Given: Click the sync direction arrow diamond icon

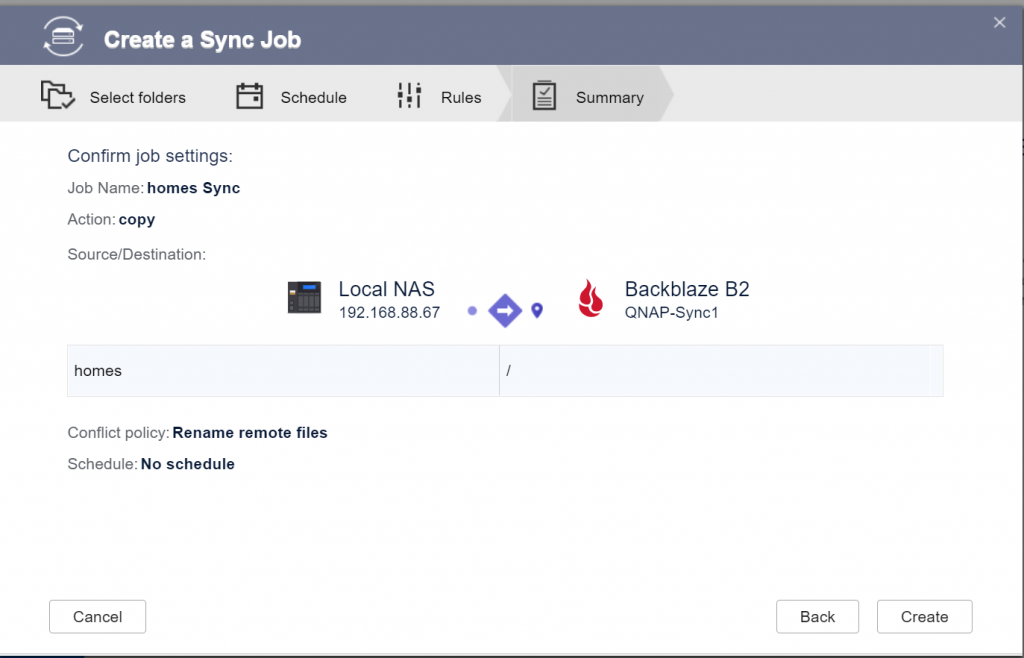Looking at the screenshot, I should (505, 311).
